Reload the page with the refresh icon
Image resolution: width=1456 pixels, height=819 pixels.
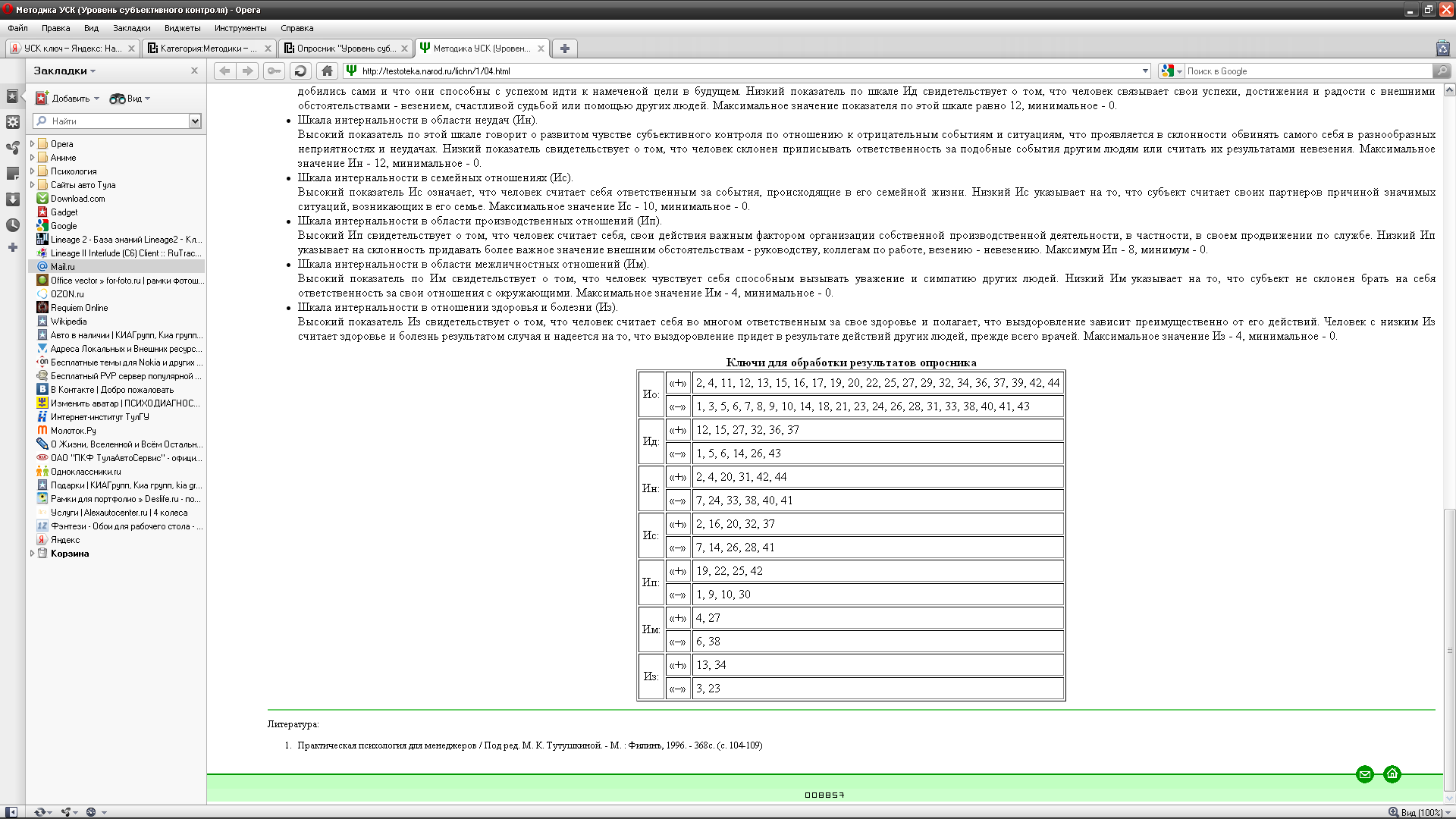click(x=300, y=71)
